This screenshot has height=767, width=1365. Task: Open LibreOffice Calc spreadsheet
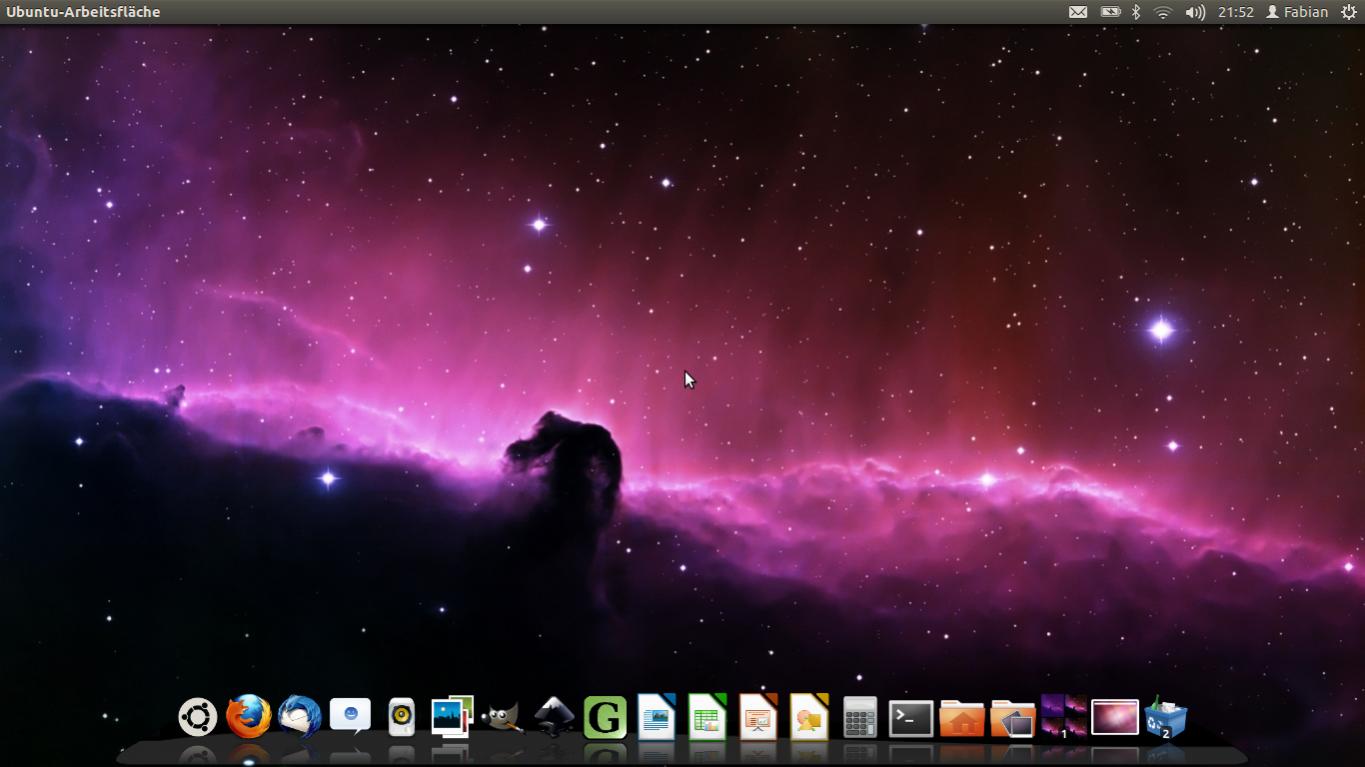707,716
